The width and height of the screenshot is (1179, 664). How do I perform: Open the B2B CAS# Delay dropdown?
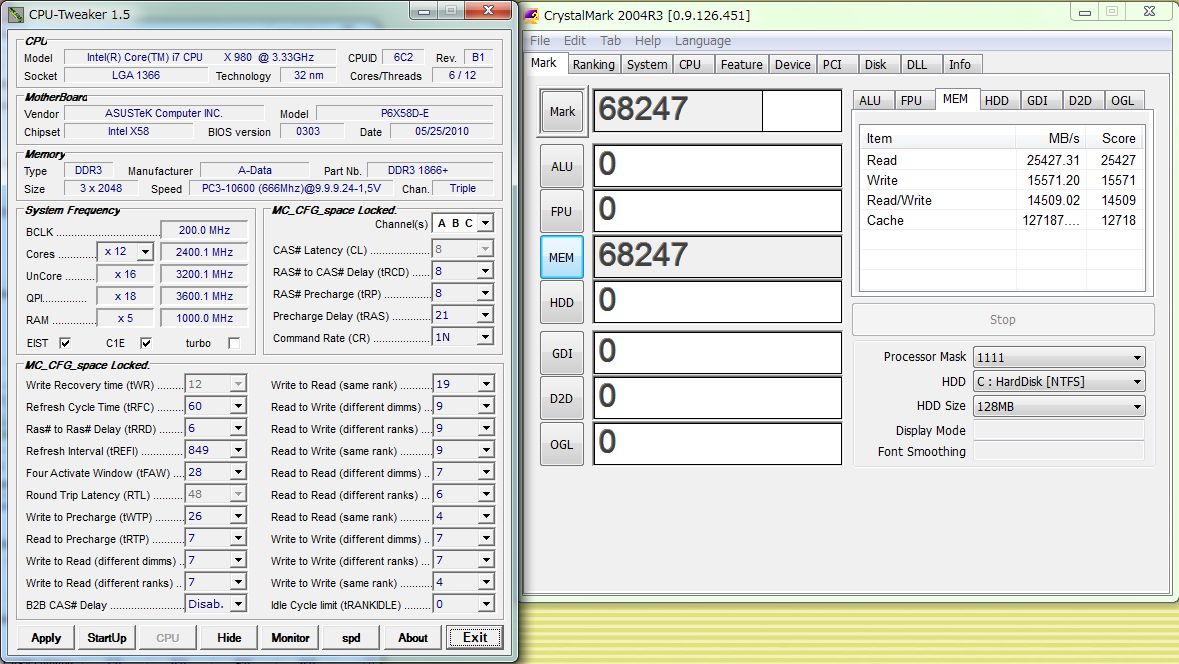238,604
